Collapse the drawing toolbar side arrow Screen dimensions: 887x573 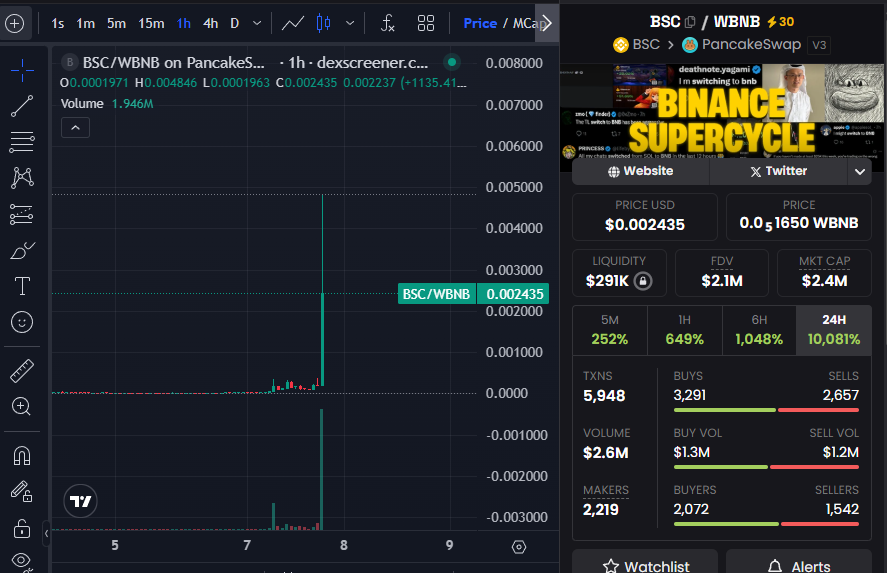[x=46, y=533]
